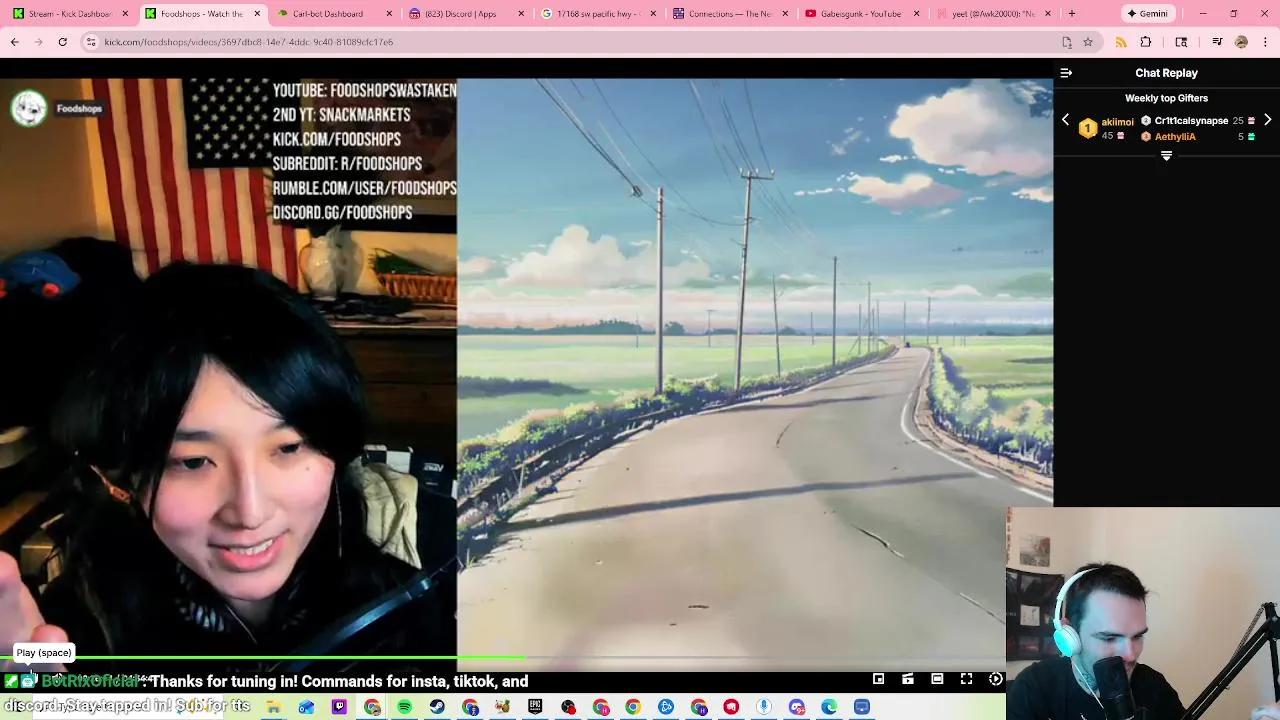1280x720 pixels.
Task: Open Spotify from the taskbar
Action: (x=404, y=707)
